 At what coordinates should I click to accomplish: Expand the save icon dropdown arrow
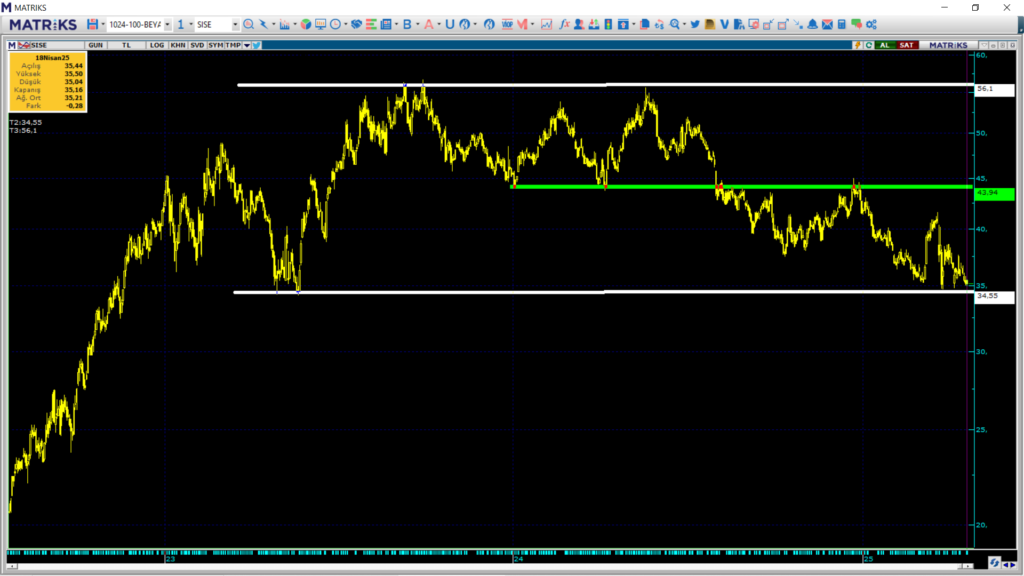point(103,24)
